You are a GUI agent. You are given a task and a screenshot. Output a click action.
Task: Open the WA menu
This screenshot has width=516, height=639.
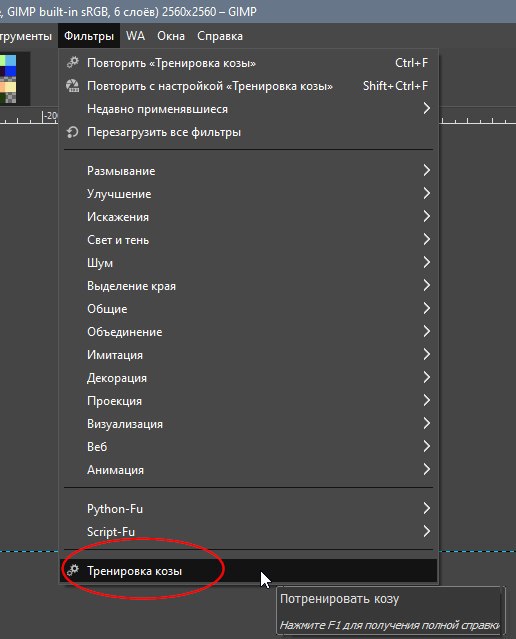pos(135,36)
